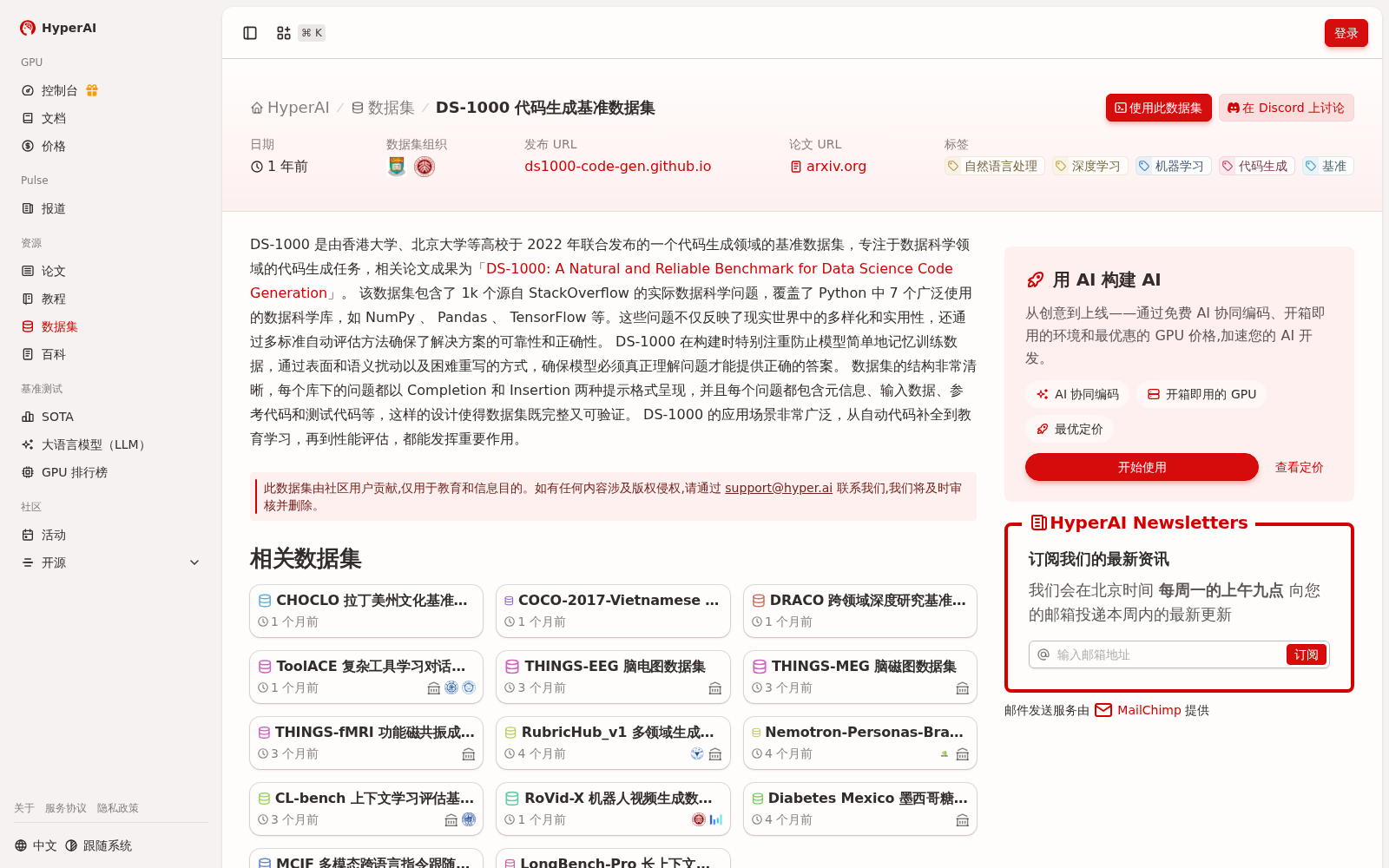Click 在 Discord 上讨论 button
This screenshot has width=1389, height=868.
tap(1286, 108)
